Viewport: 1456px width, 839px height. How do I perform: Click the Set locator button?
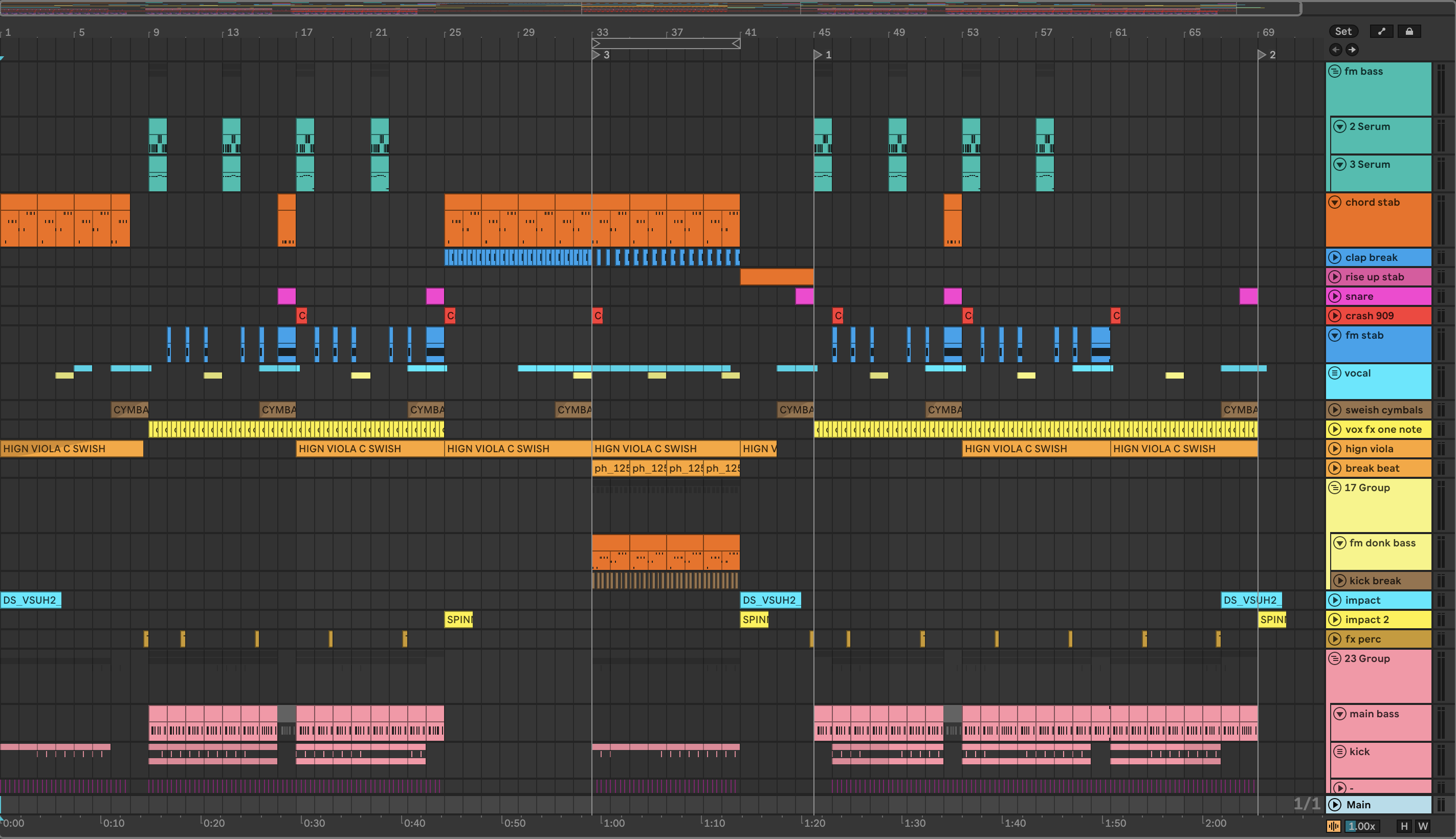[1343, 32]
